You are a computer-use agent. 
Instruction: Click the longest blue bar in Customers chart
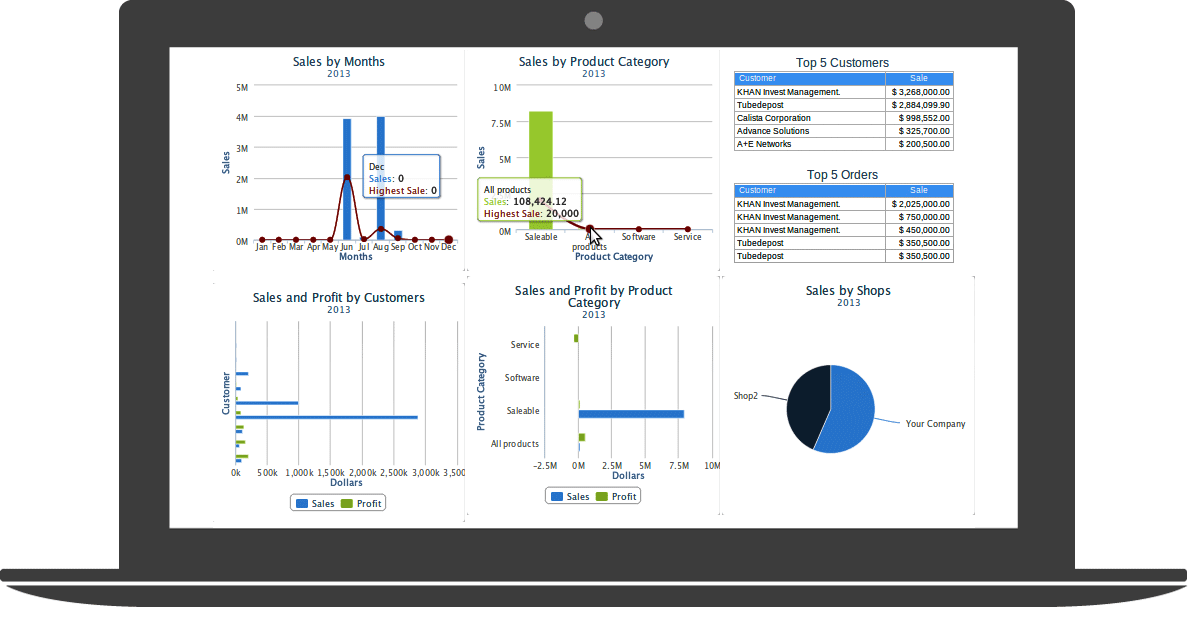point(327,417)
